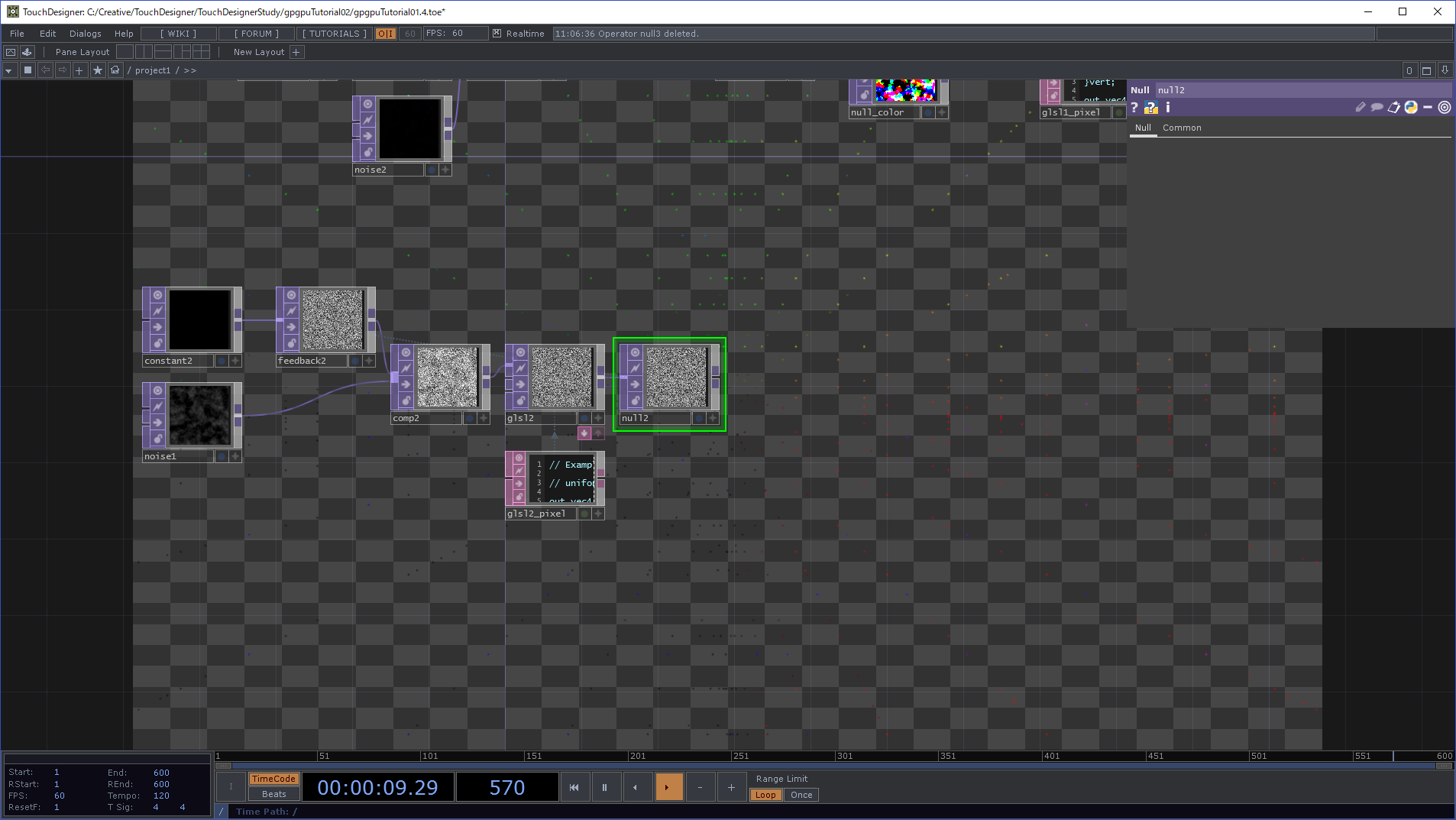Open the WIKI link button
The image size is (1456, 820).
click(x=178, y=34)
